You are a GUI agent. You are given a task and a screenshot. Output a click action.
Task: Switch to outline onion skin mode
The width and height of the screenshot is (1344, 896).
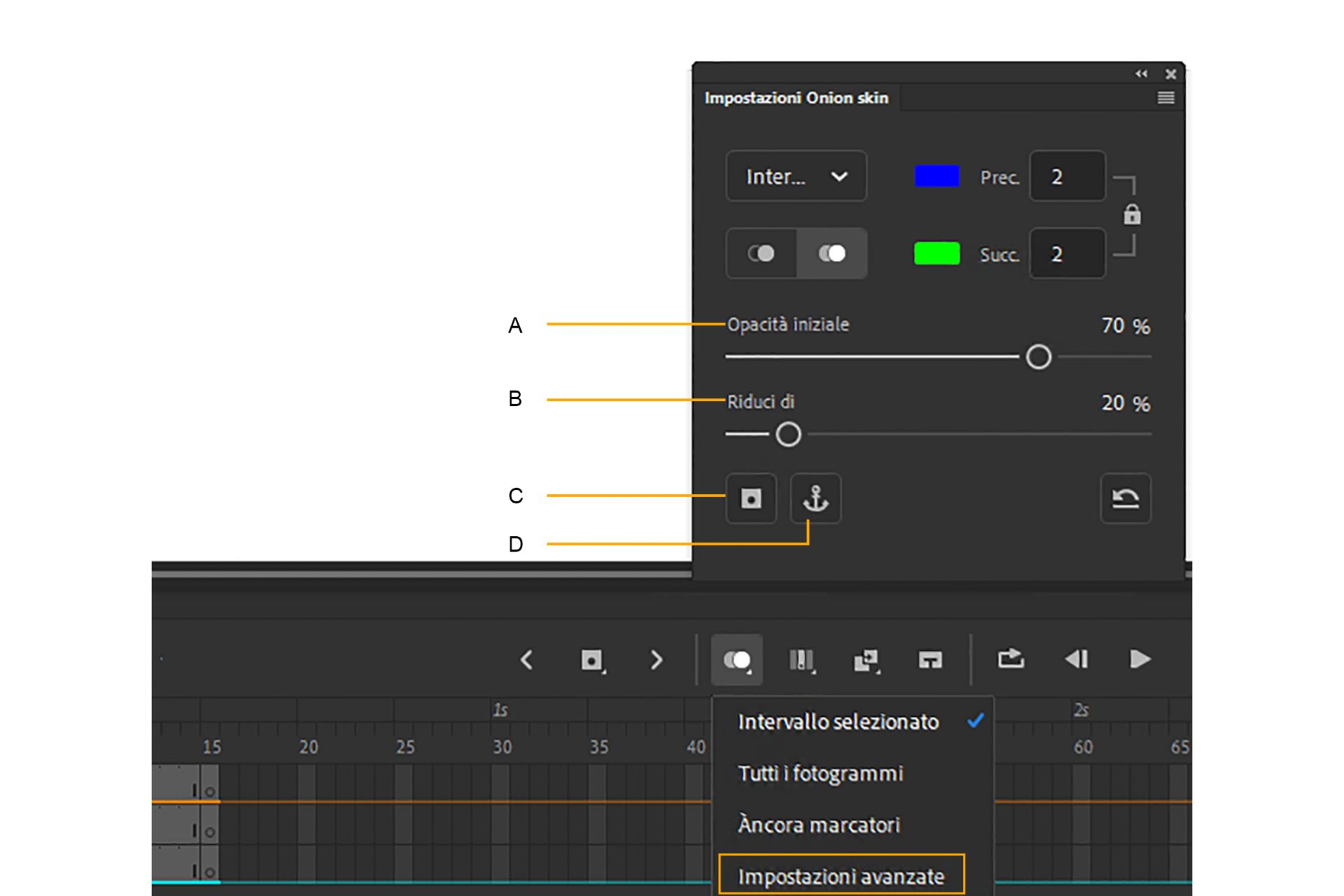coord(761,253)
